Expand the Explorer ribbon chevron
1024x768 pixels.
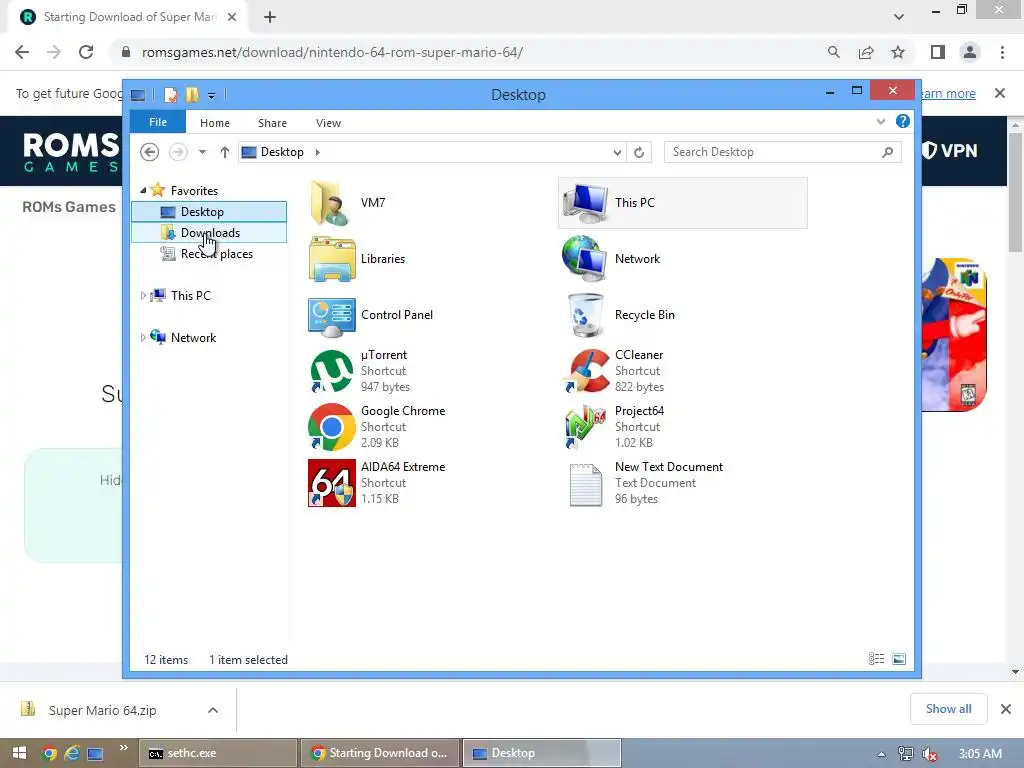tap(880, 121)
